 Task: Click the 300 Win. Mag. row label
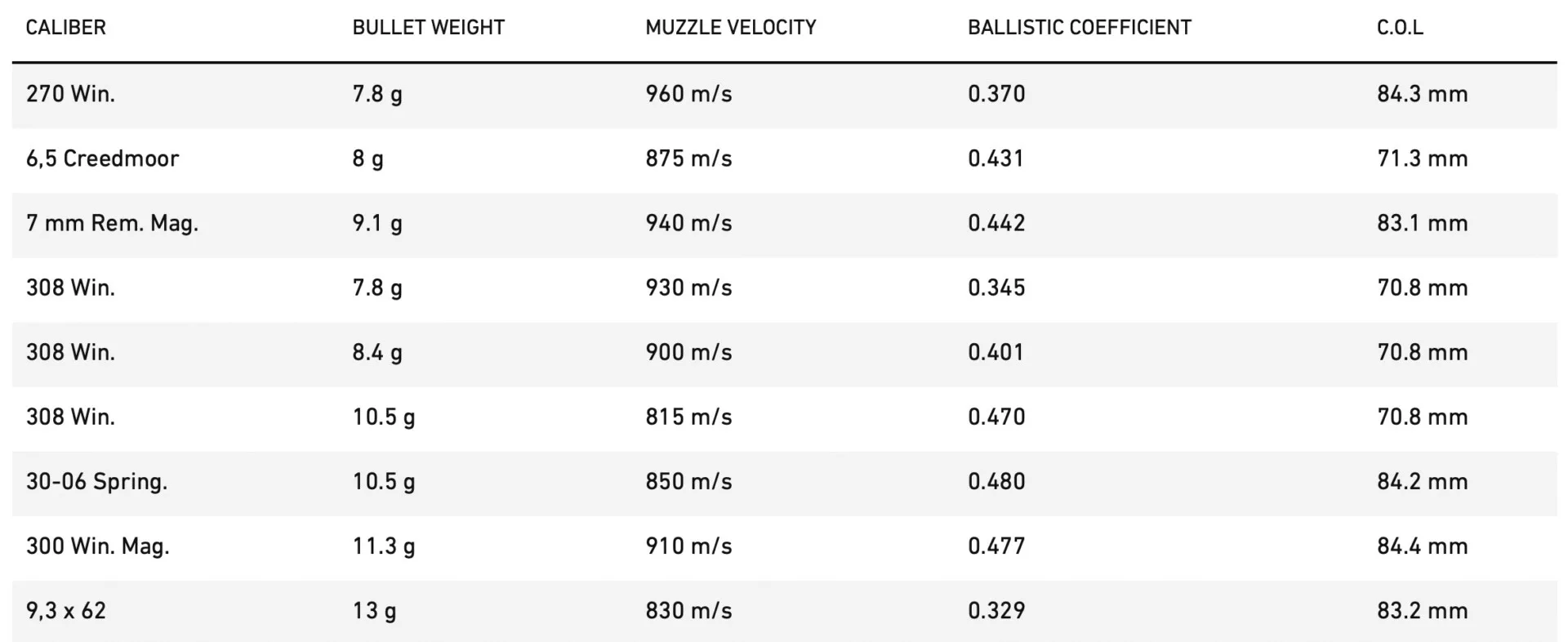[x=97, y=546]
